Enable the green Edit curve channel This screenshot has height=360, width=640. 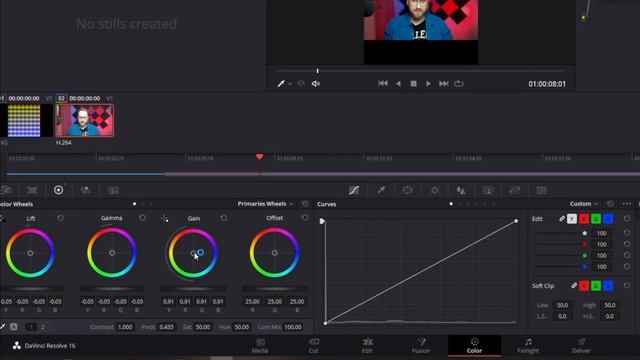pos(596,219)
